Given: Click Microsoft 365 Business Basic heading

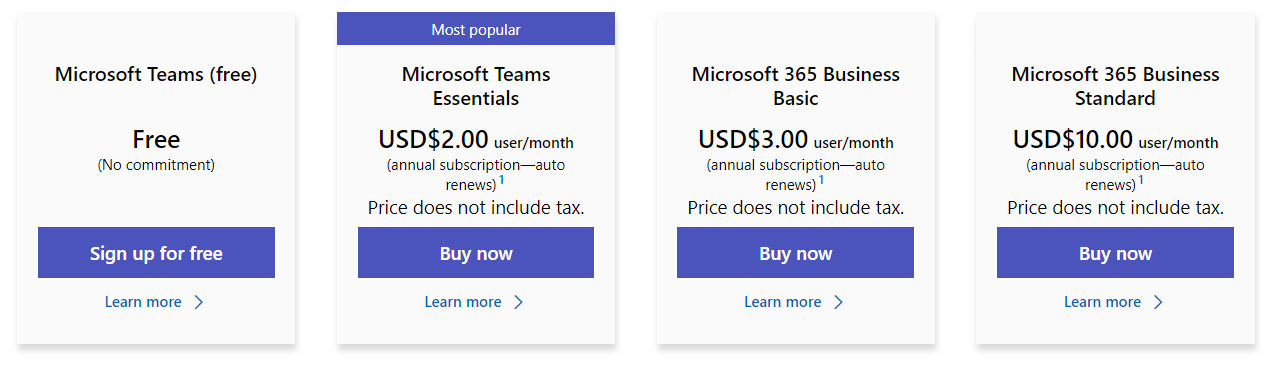Looking at the screenshot, I should coord(796,86).
